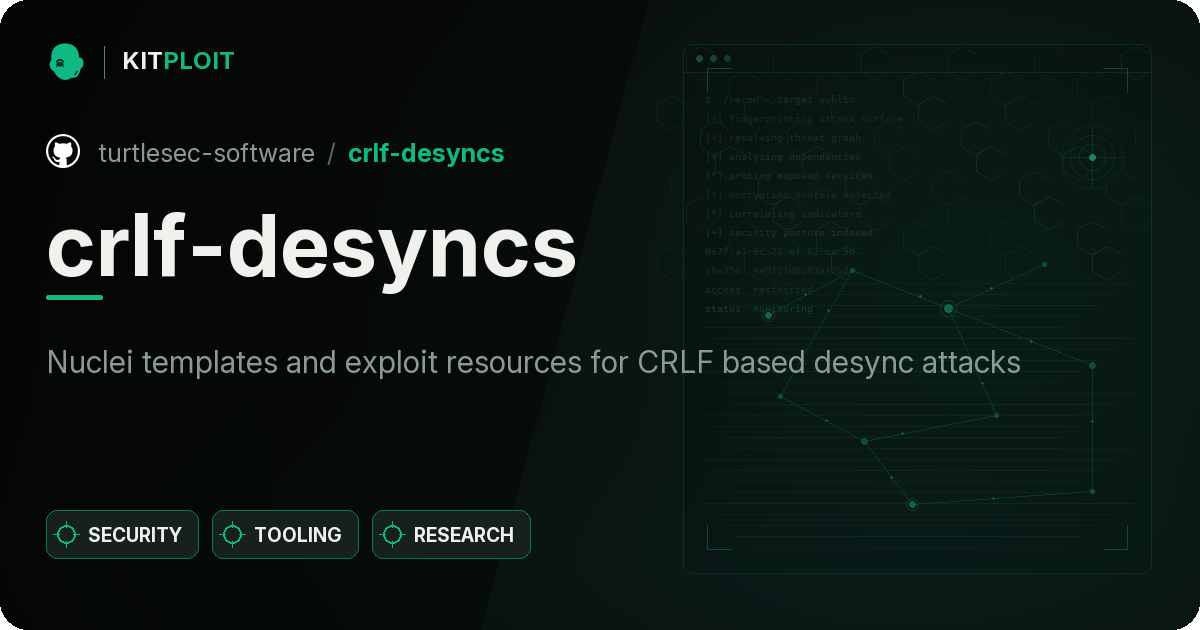
Task: Select the SECURITY tag badge
Action: 122,535
